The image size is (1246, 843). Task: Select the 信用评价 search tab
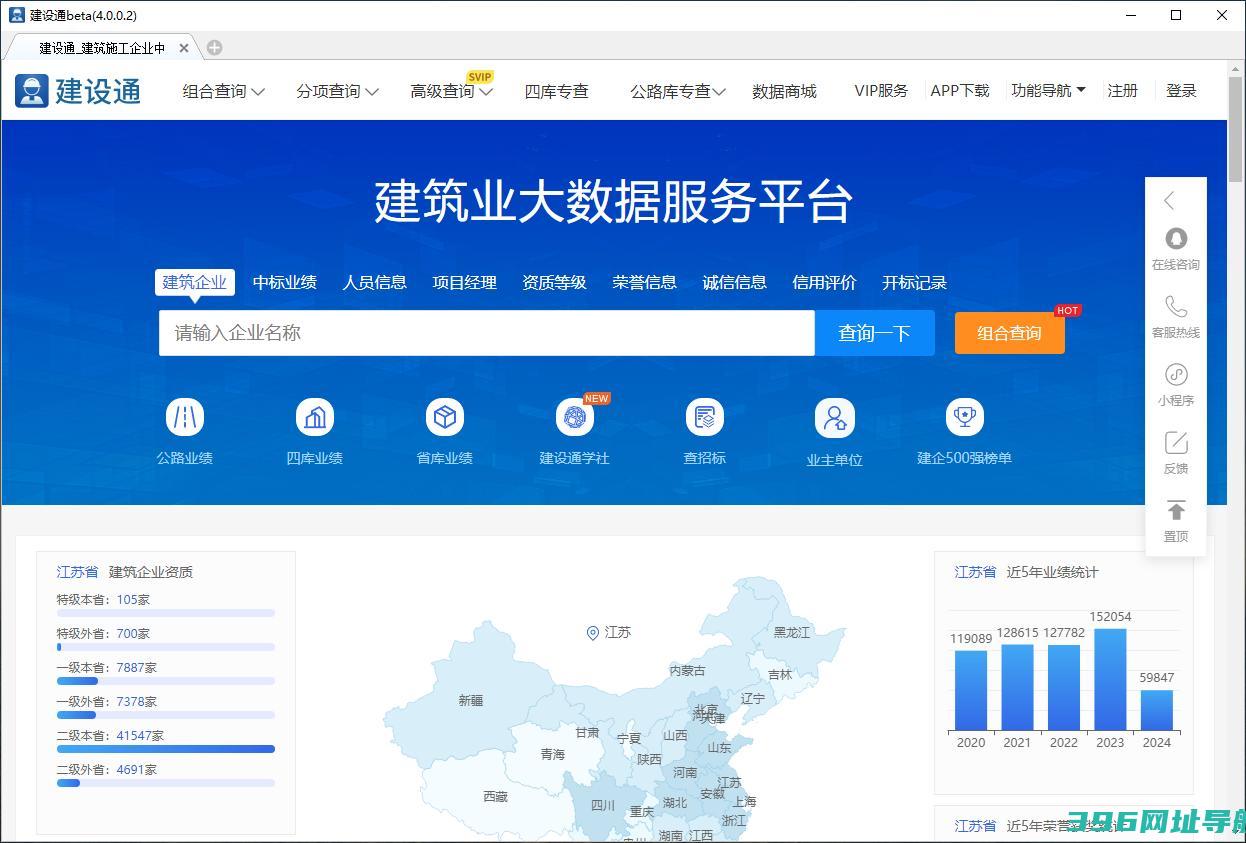pyautogui.click(x=824, y=282)
